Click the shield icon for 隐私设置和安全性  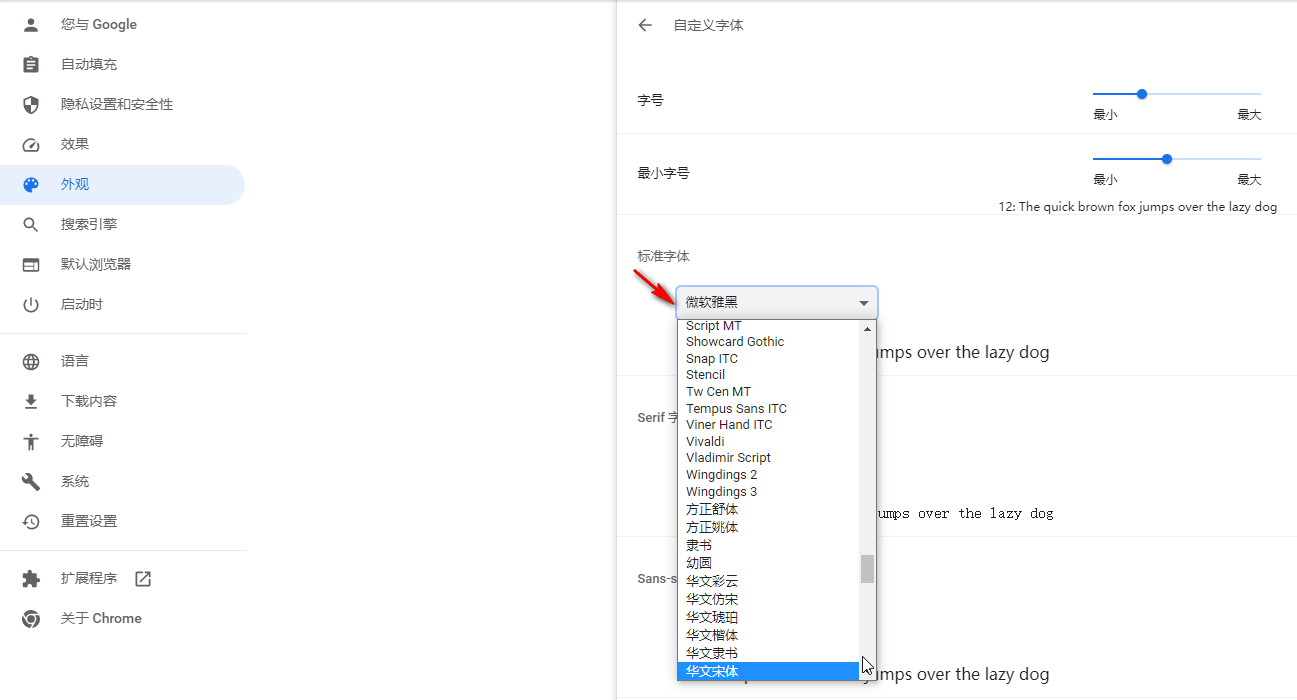31,104
